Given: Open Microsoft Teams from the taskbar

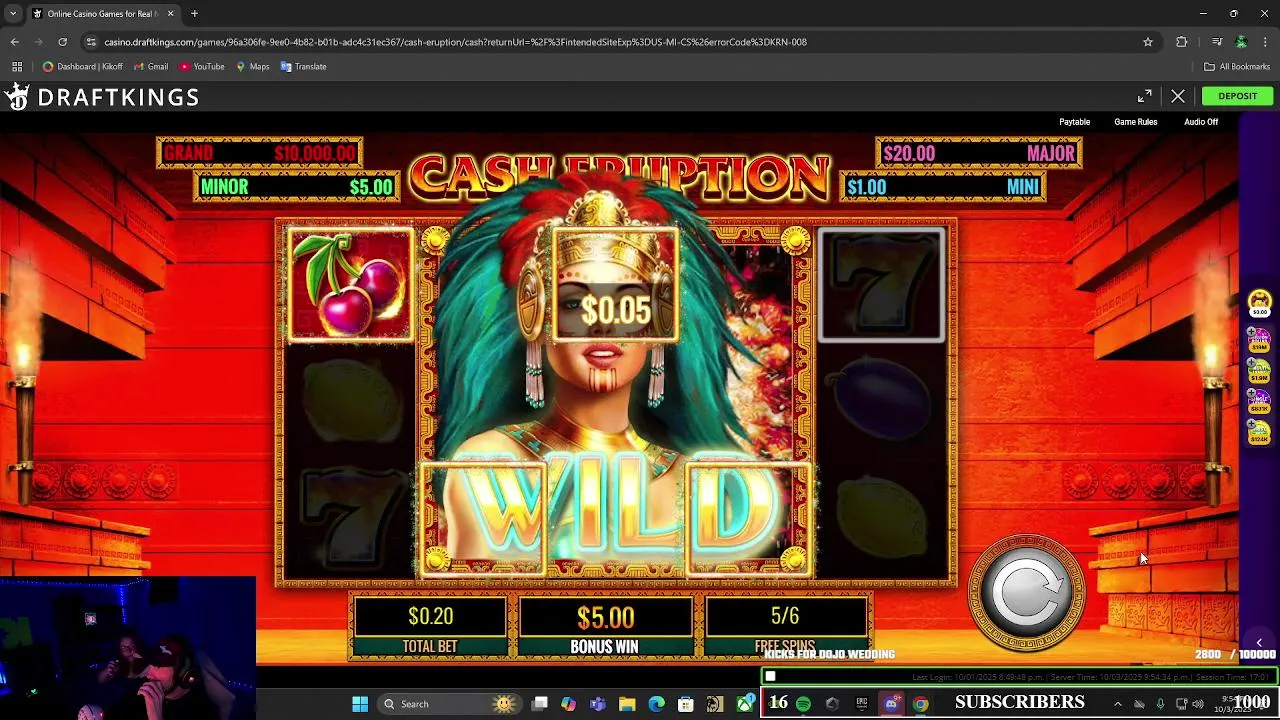Looking at the screenshot, I should pos(598,704).
